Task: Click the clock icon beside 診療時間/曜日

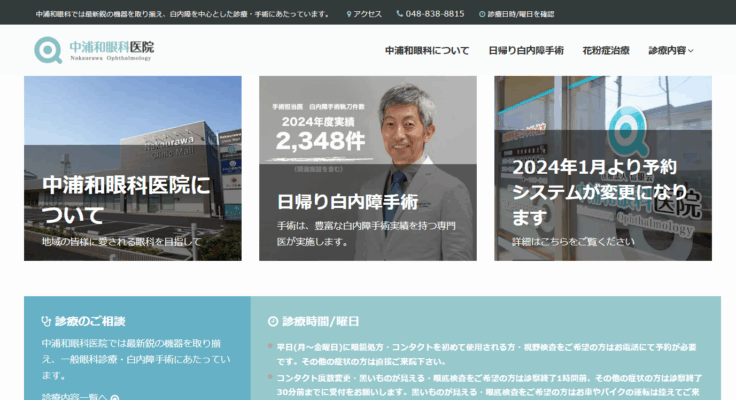Action: [273, 321]
